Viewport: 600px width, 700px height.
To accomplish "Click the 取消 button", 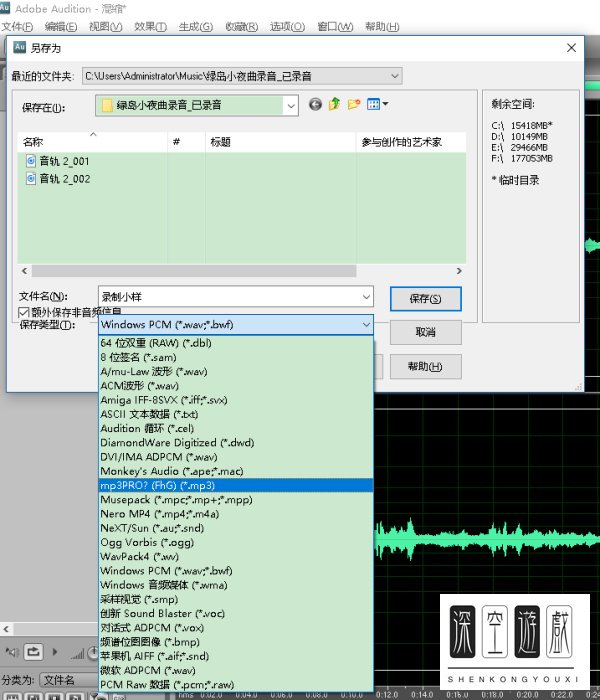I will coord(425,332).
